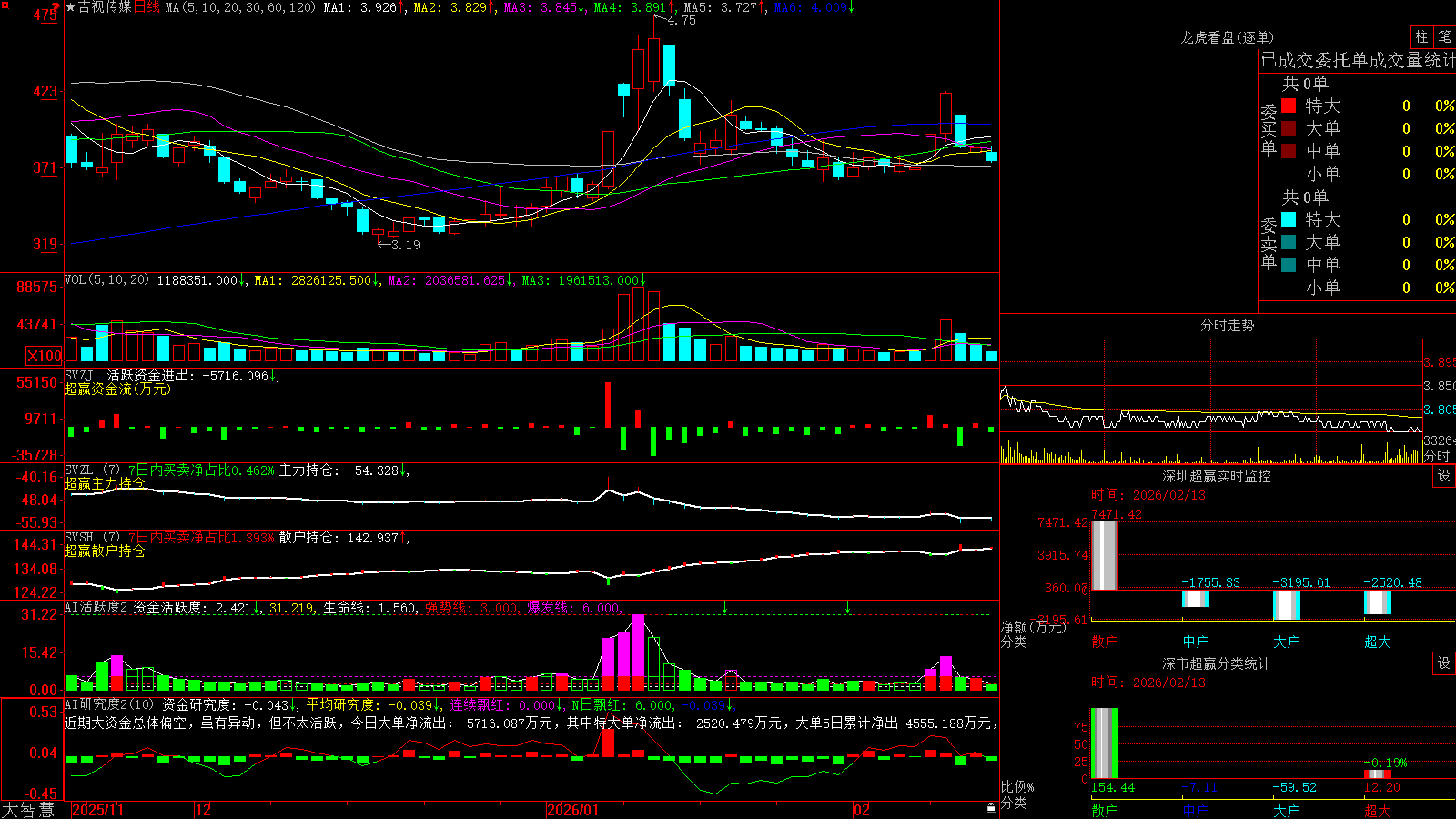Click the teal 大单 sell-order swatch

click(x=1289, y=242)
